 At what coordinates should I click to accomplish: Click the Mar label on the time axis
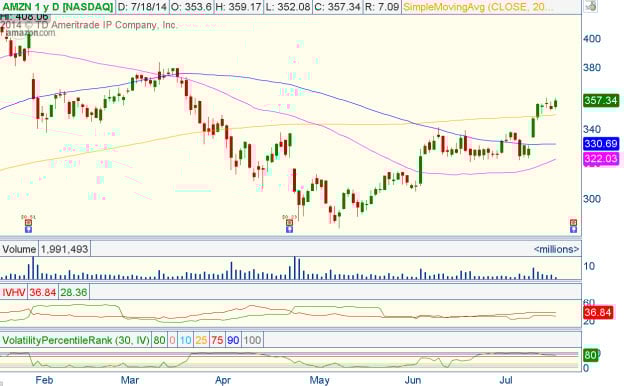[x=130, y=380]
